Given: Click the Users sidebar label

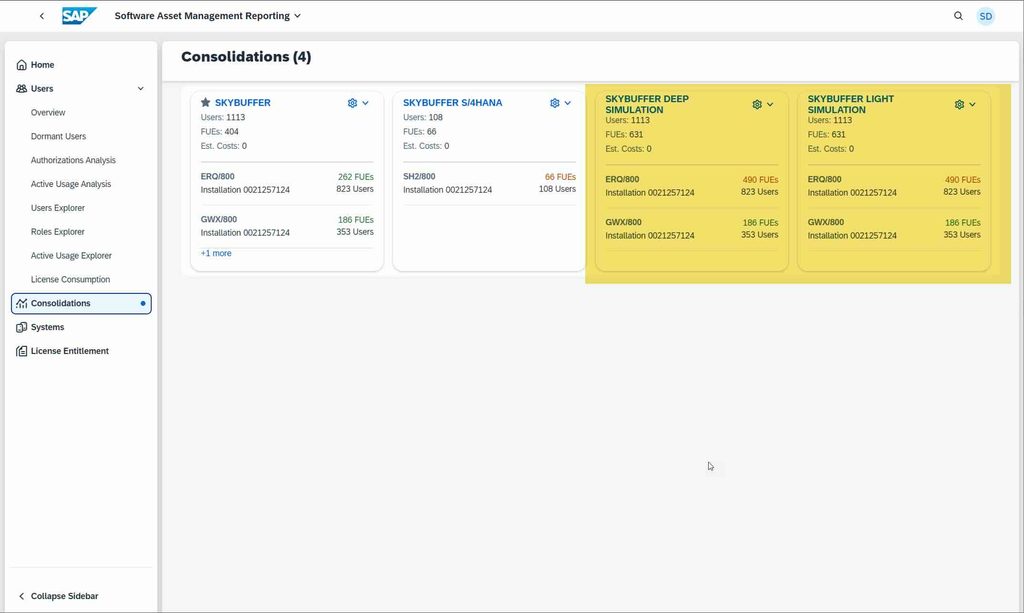Looking at the screenshot, I should click(x=42, y=88).
